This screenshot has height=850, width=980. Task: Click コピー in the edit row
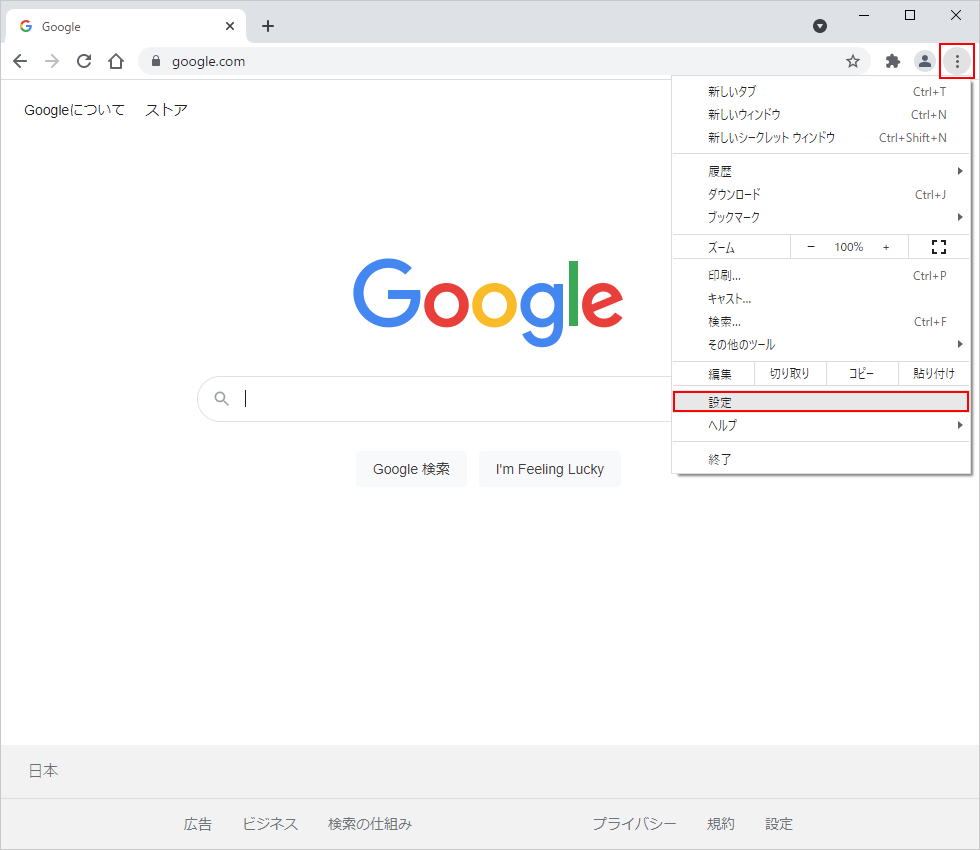(861, 374)
